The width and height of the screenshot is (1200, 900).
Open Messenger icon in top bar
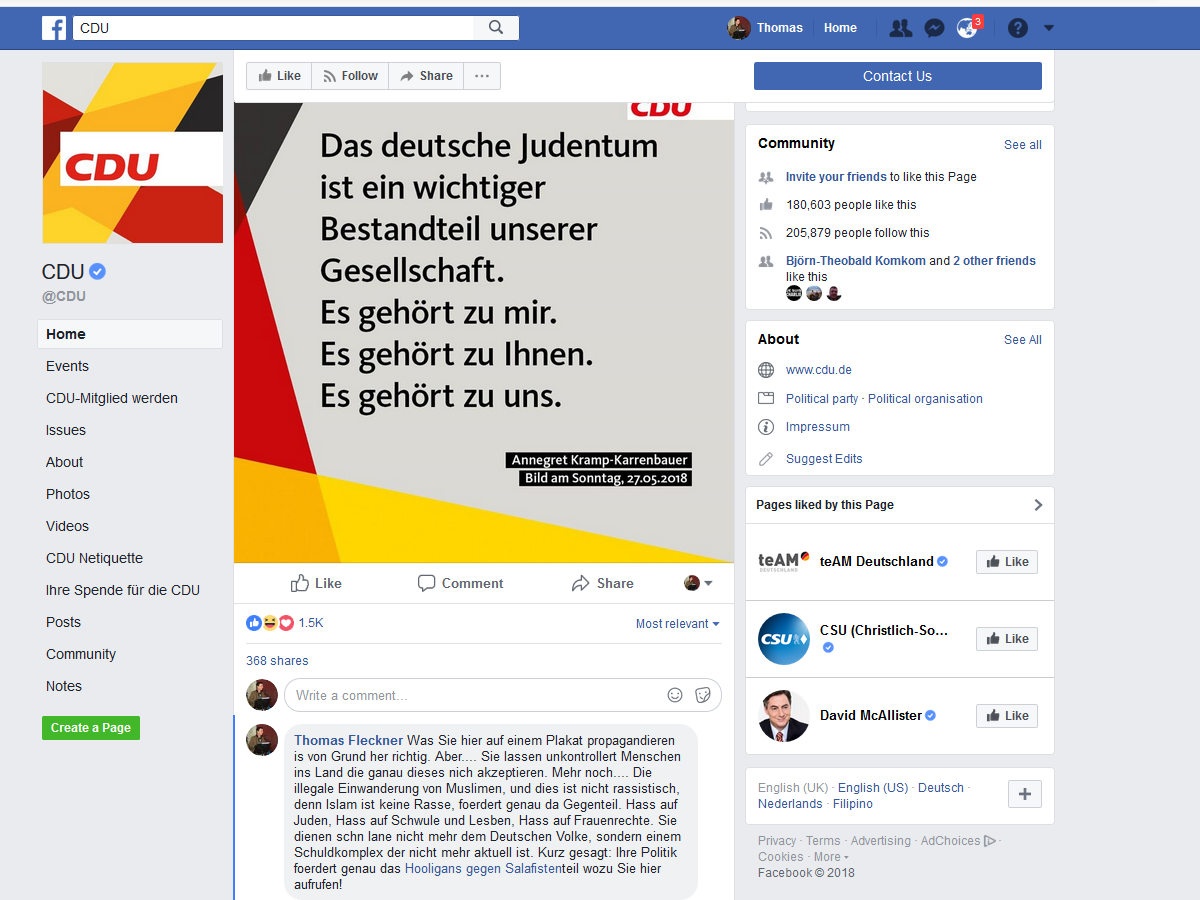(934, 28)
